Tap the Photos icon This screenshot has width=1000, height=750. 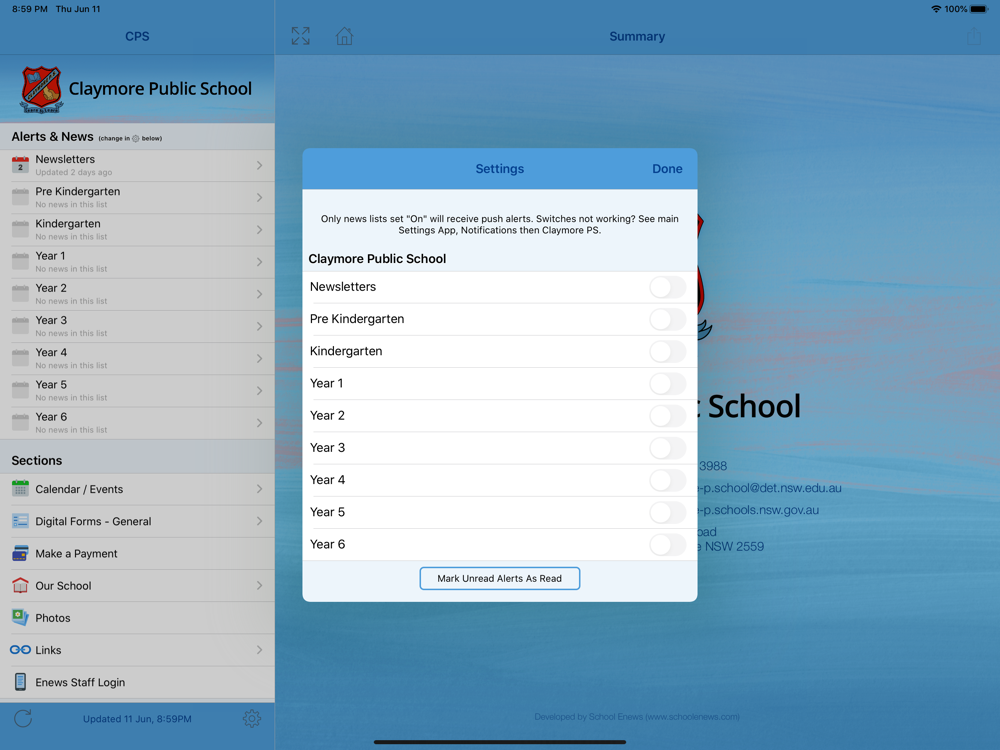[20, 617]
